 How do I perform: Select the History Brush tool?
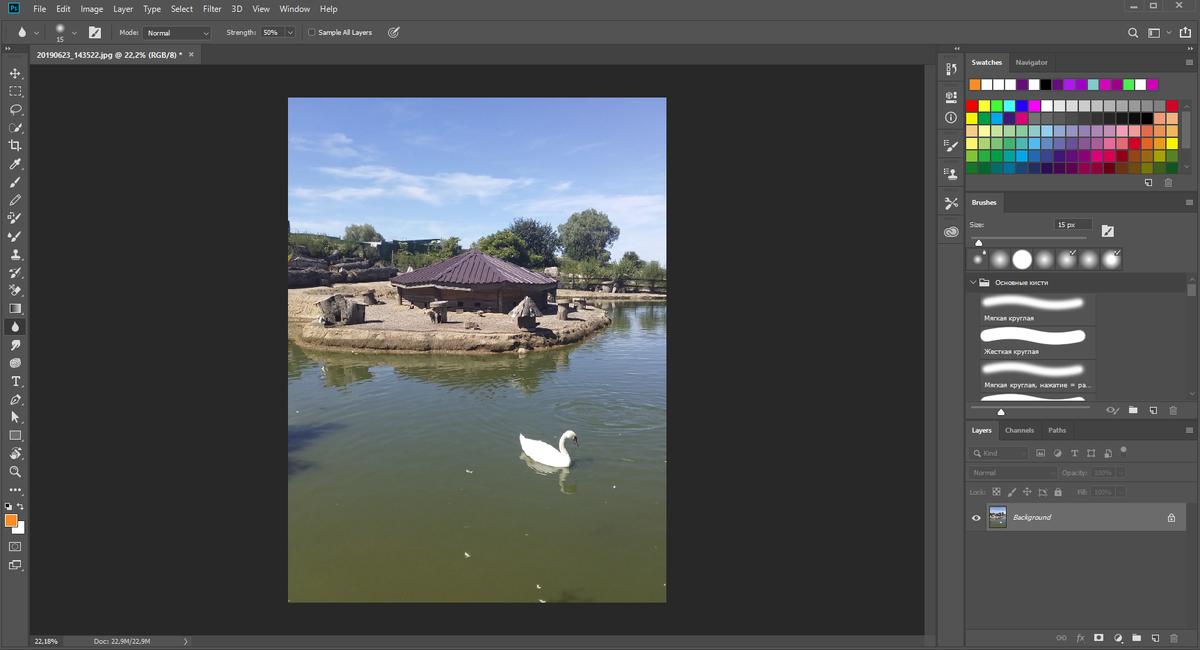(15, 273)
